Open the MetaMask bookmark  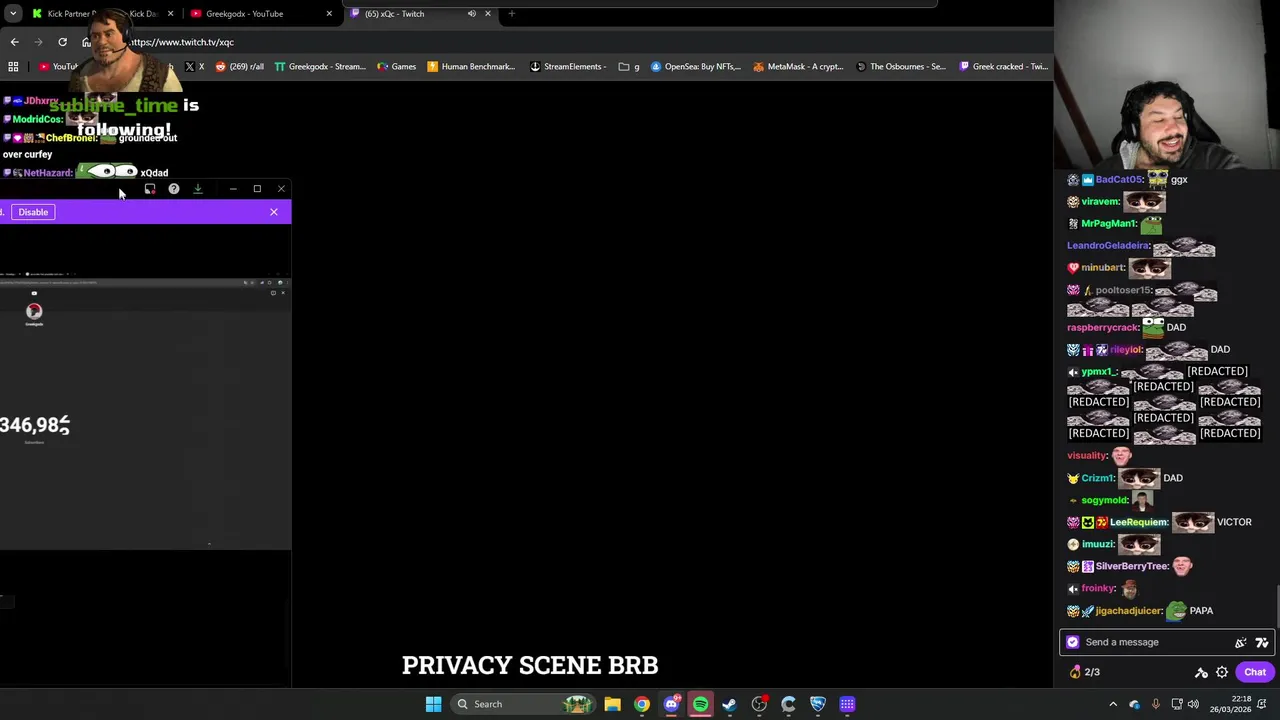(x=799, y=66)
